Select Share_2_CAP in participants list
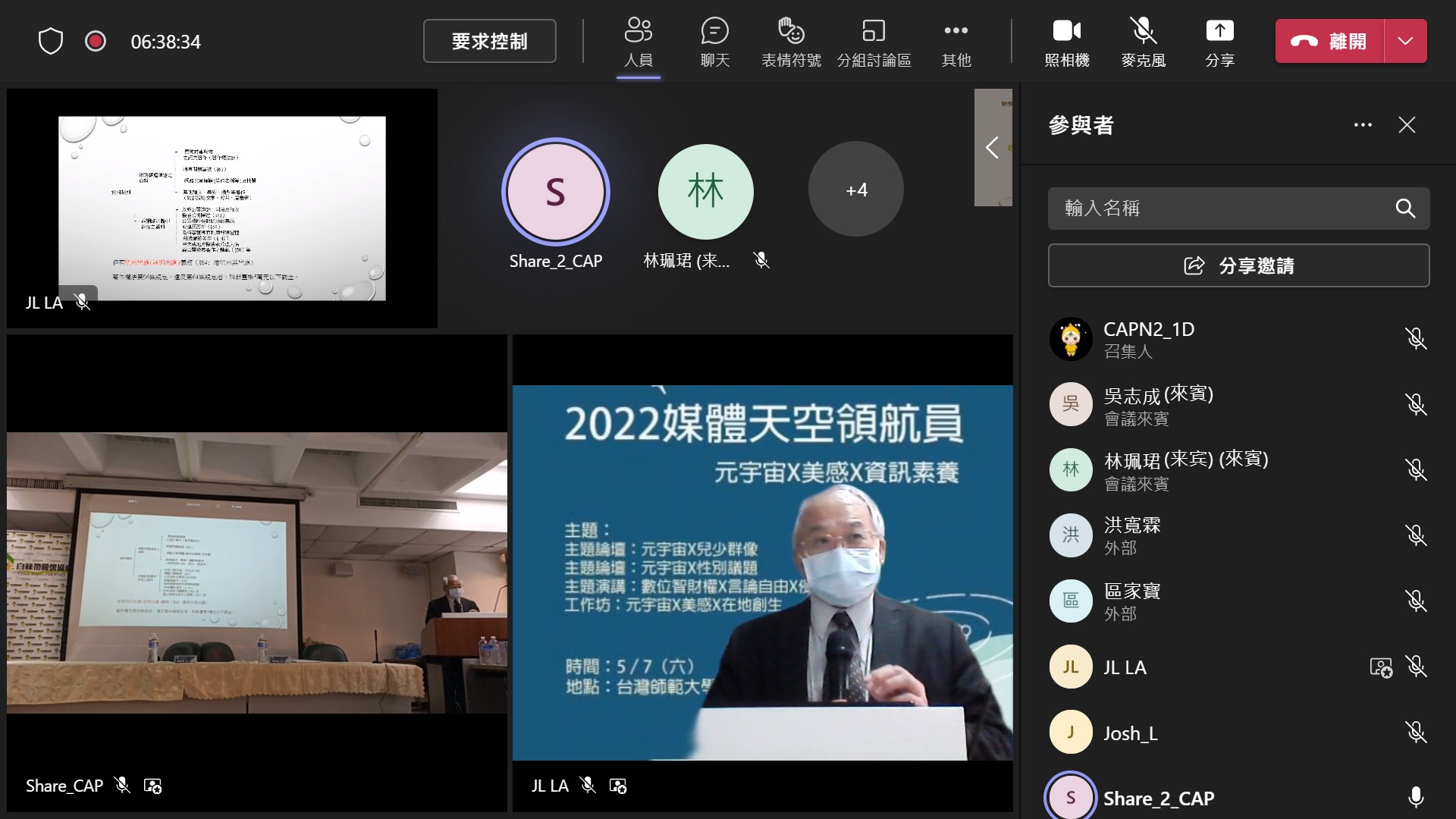1456x819 pixels. coord(1238,798)
